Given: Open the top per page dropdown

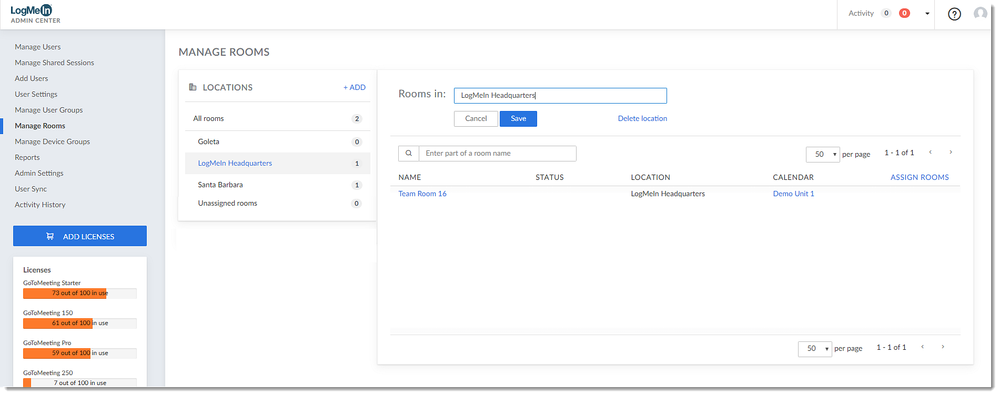Looking at the screenshot, I should coord(823,154).
